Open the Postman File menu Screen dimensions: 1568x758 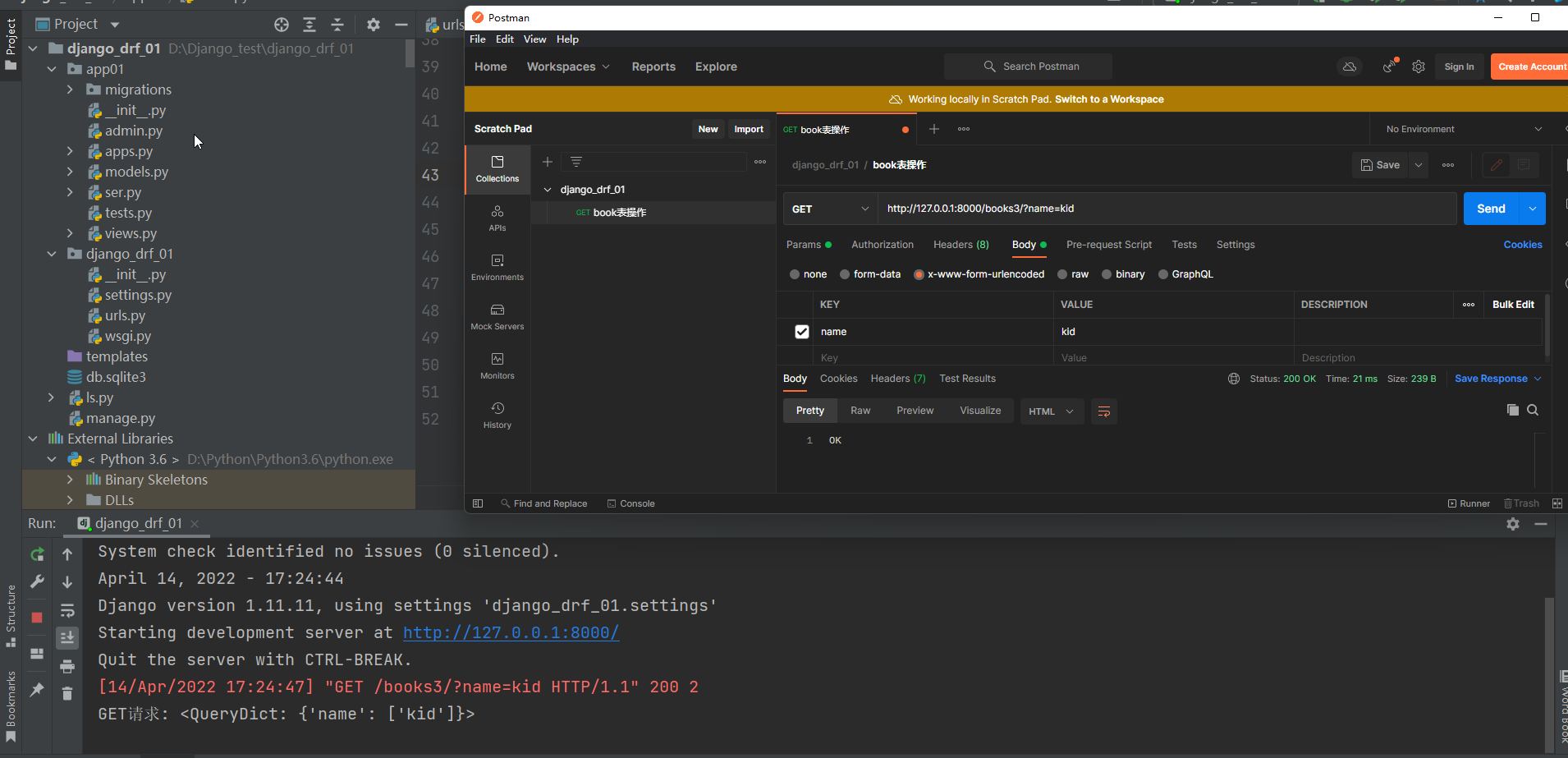pos(478,39)
